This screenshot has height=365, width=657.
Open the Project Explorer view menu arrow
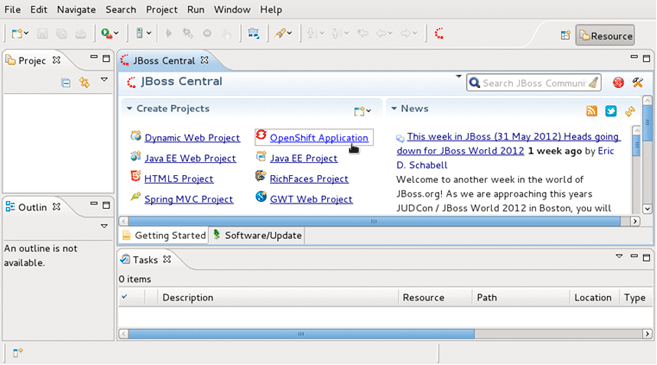pos(104,79)
